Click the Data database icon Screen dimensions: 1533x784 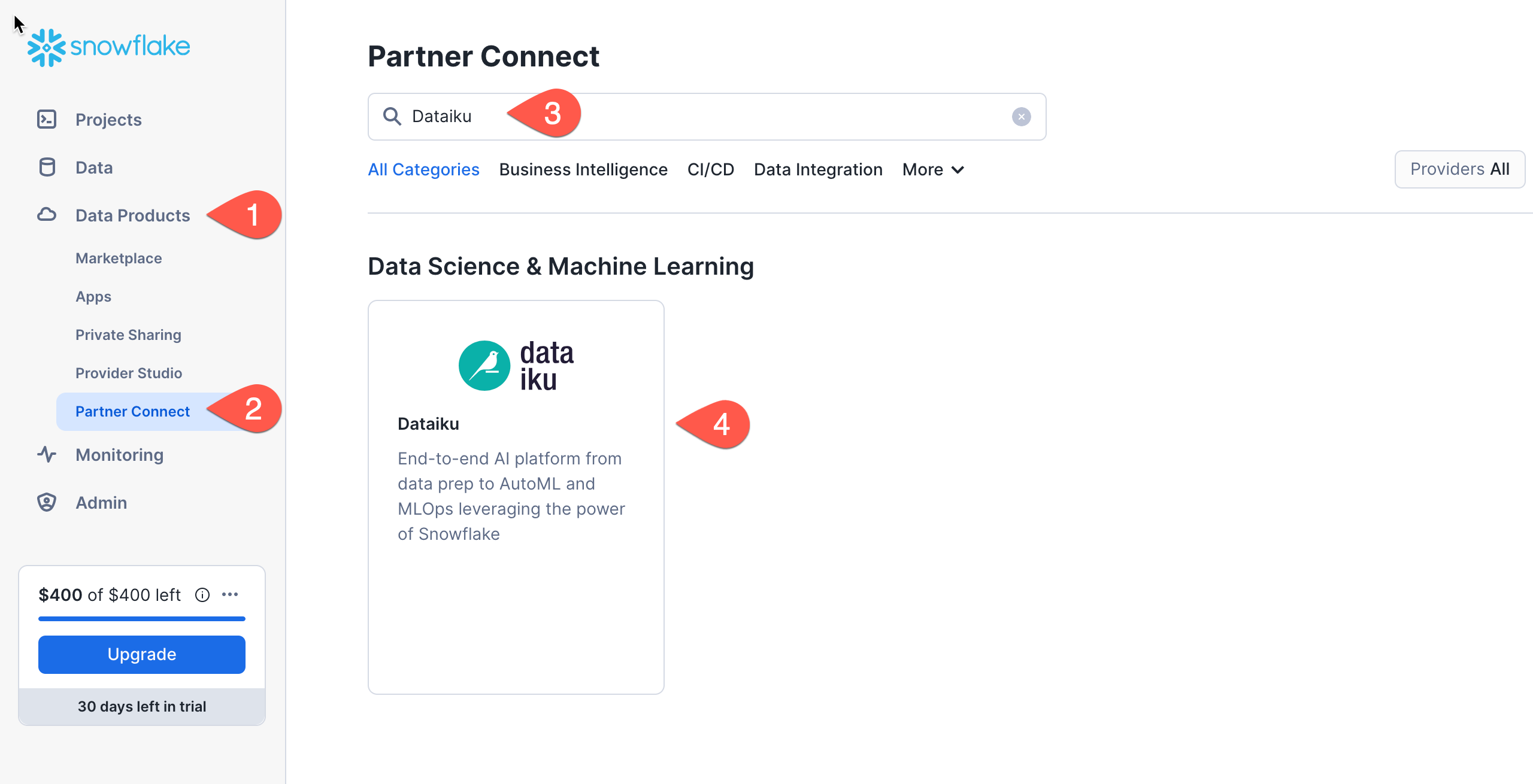point(47,167)
